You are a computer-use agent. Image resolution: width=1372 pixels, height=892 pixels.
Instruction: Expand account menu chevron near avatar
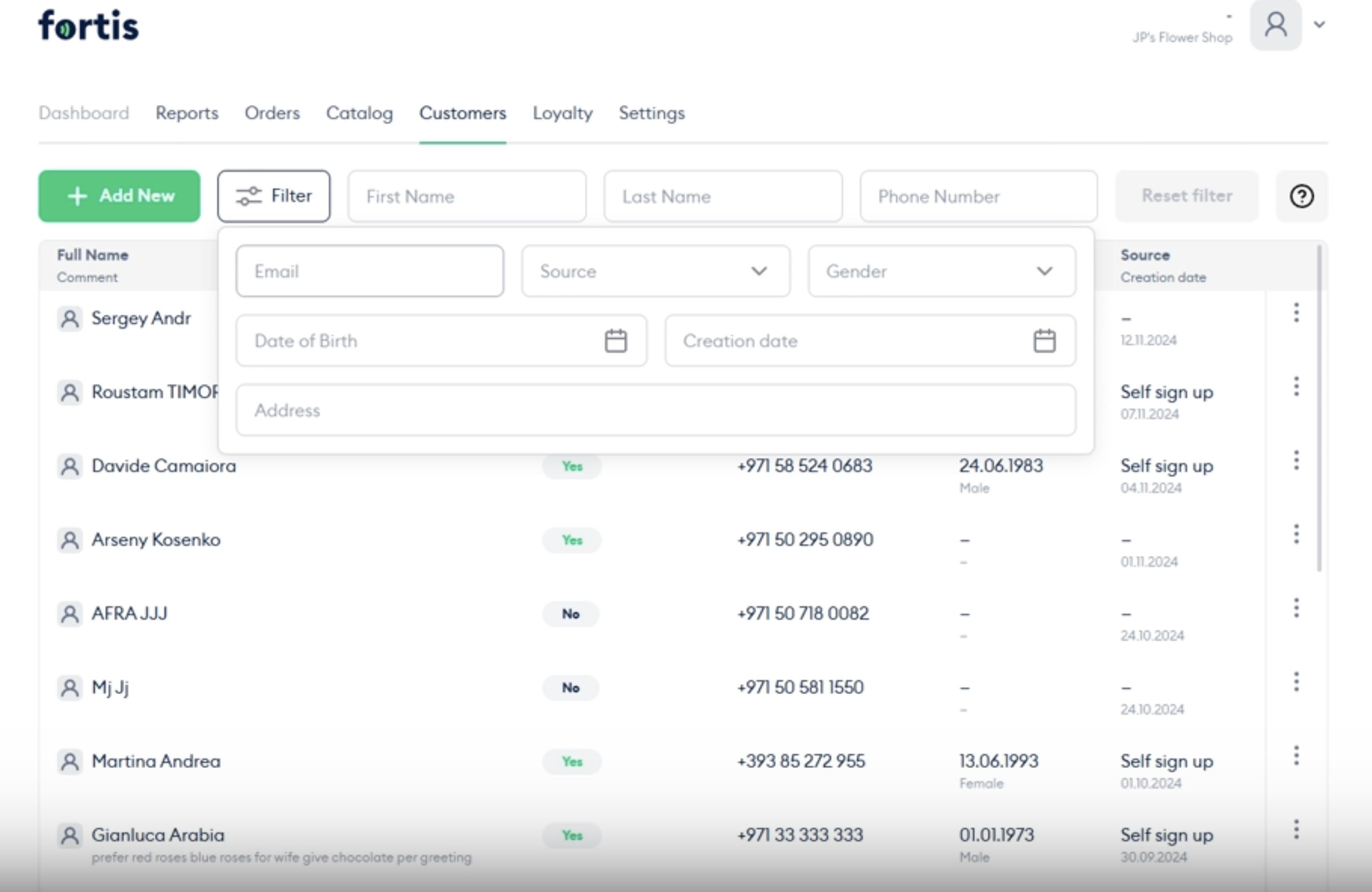point(1319,25)
